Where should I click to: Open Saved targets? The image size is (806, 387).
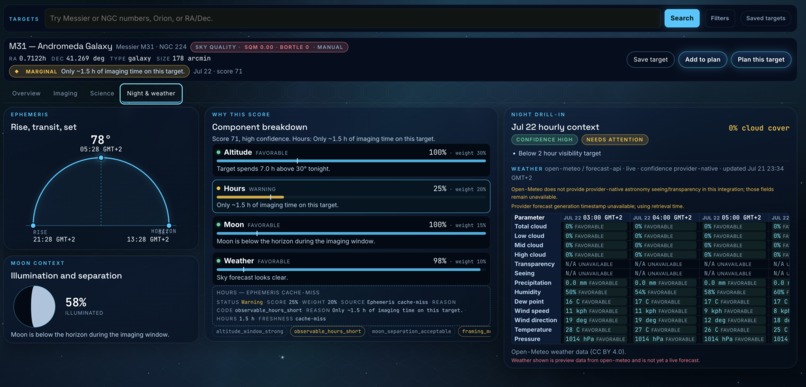(765, 19)
